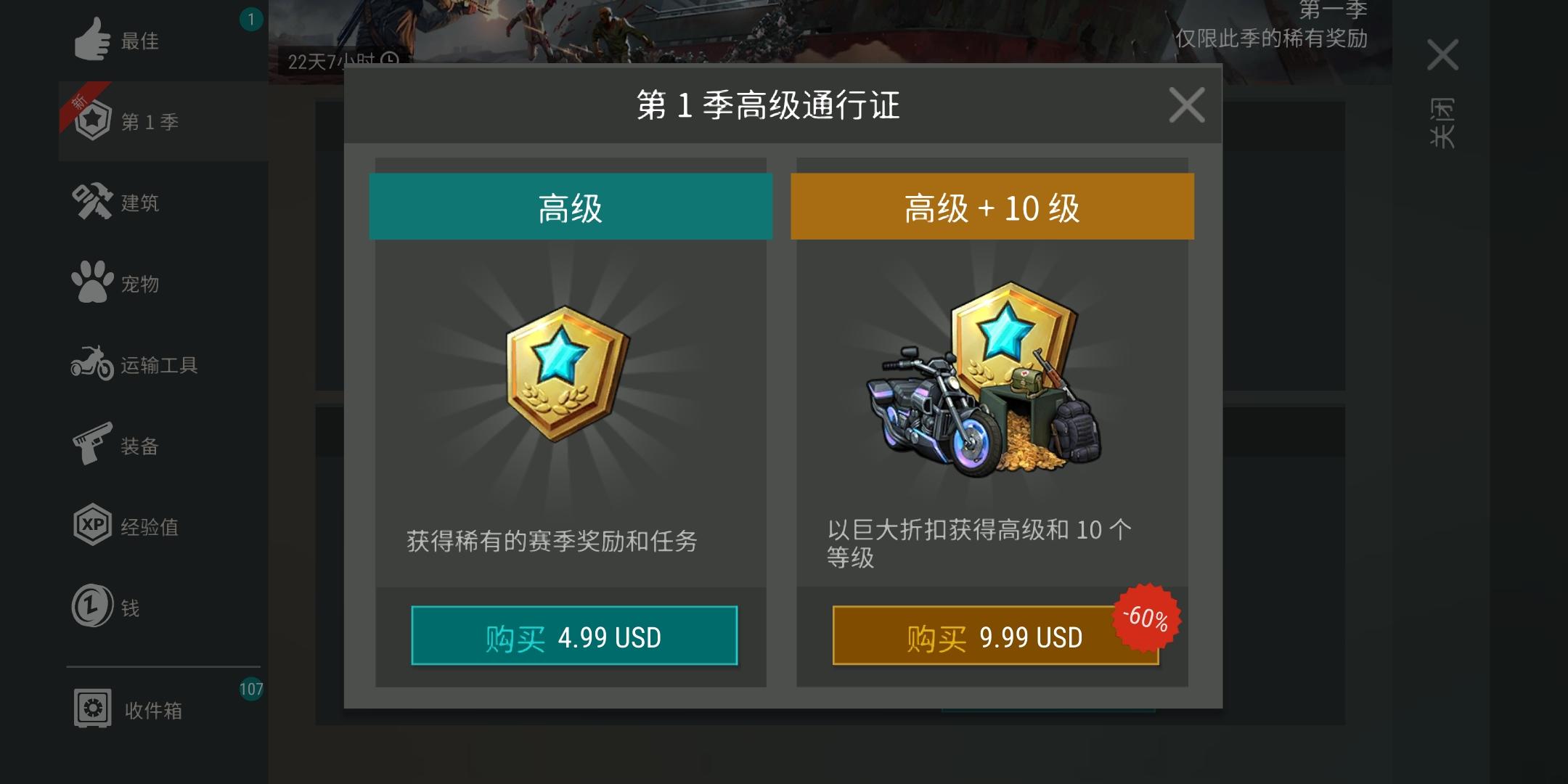Image resolution: width=1568 pixels, height=784 pixels.
Task: Open the 收件箱 safe icon
Action: click(x=92, y=708)
